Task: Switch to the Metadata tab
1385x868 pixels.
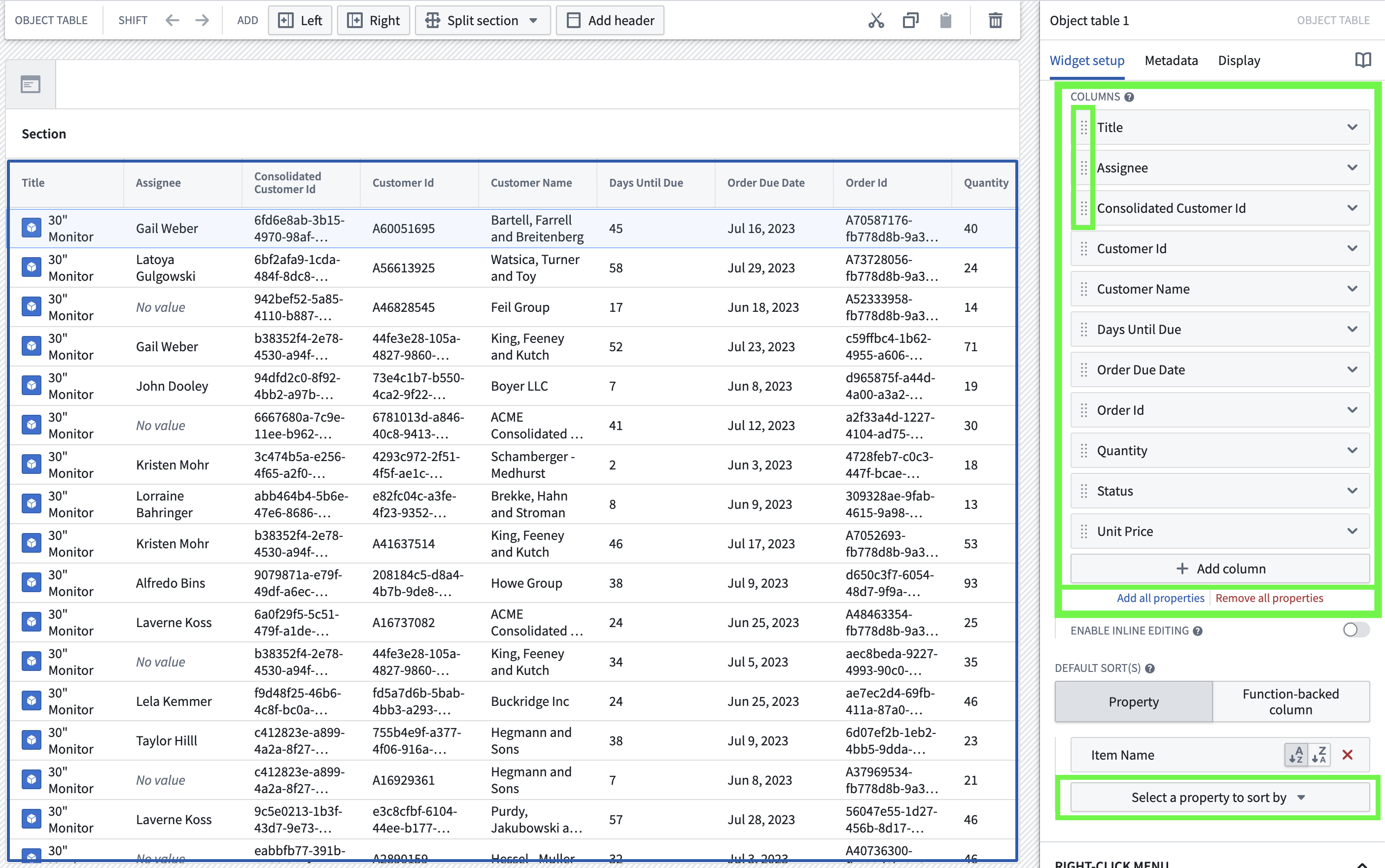Action: (x=1171, y=60)
